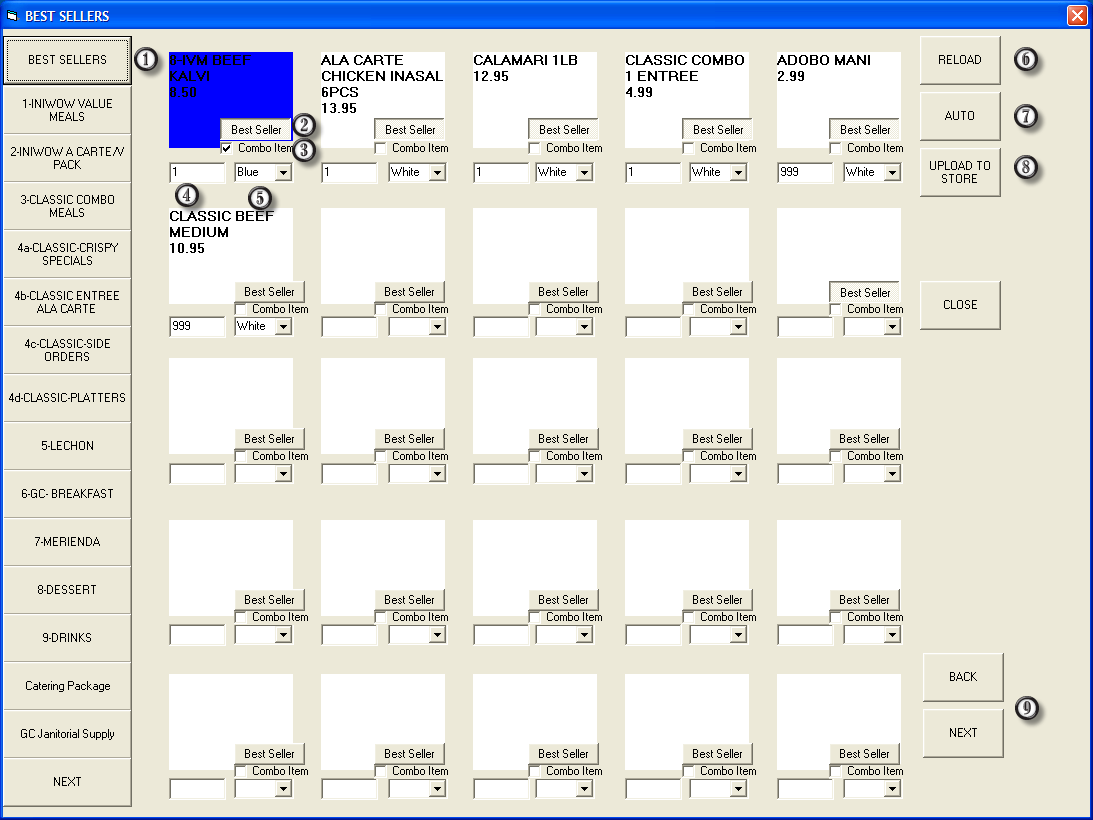The width and height of the screenshot is (1093, 820).
Task: Check Combo Item for ADOBO MANI
Action: [835, 149]
